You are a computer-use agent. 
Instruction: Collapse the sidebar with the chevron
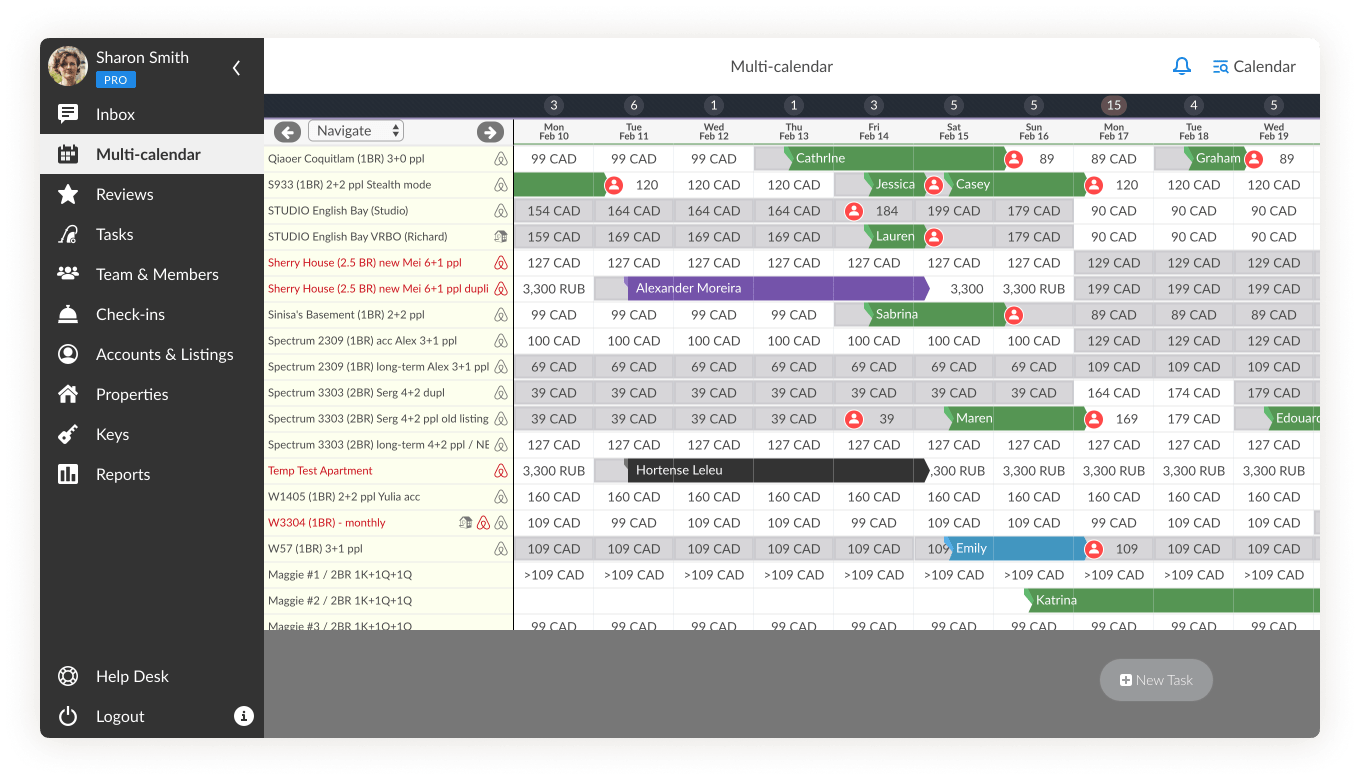tap(236, 68)
